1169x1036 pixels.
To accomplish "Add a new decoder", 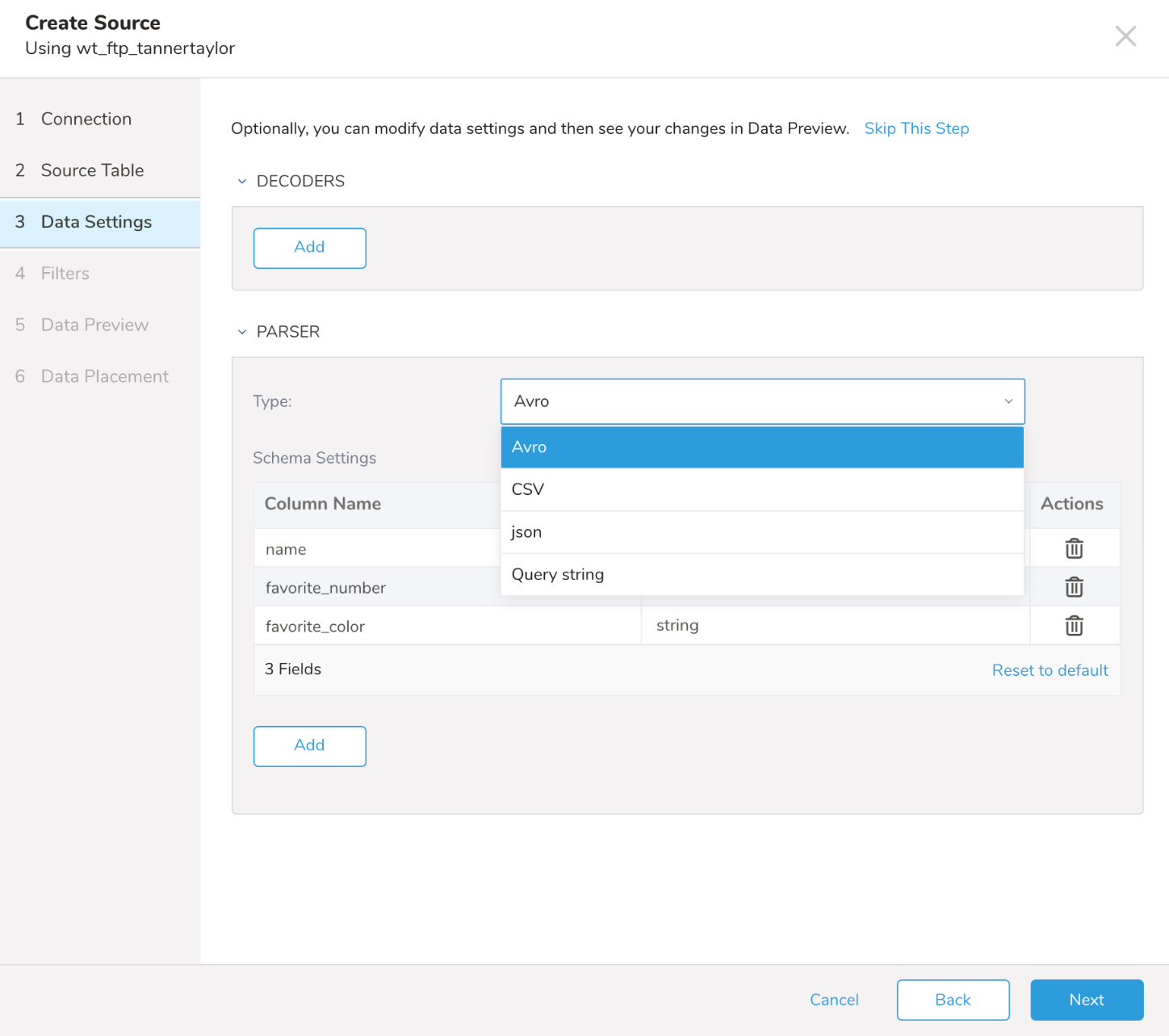I will (309, 248).
